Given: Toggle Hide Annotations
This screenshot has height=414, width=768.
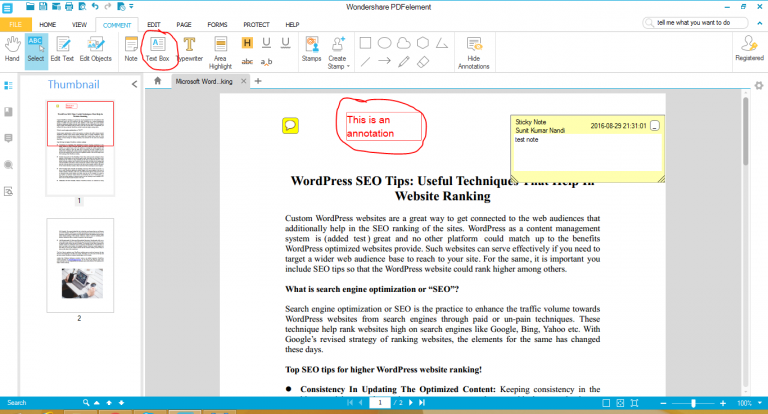Looking at the screenshot, I should [474, 52].
